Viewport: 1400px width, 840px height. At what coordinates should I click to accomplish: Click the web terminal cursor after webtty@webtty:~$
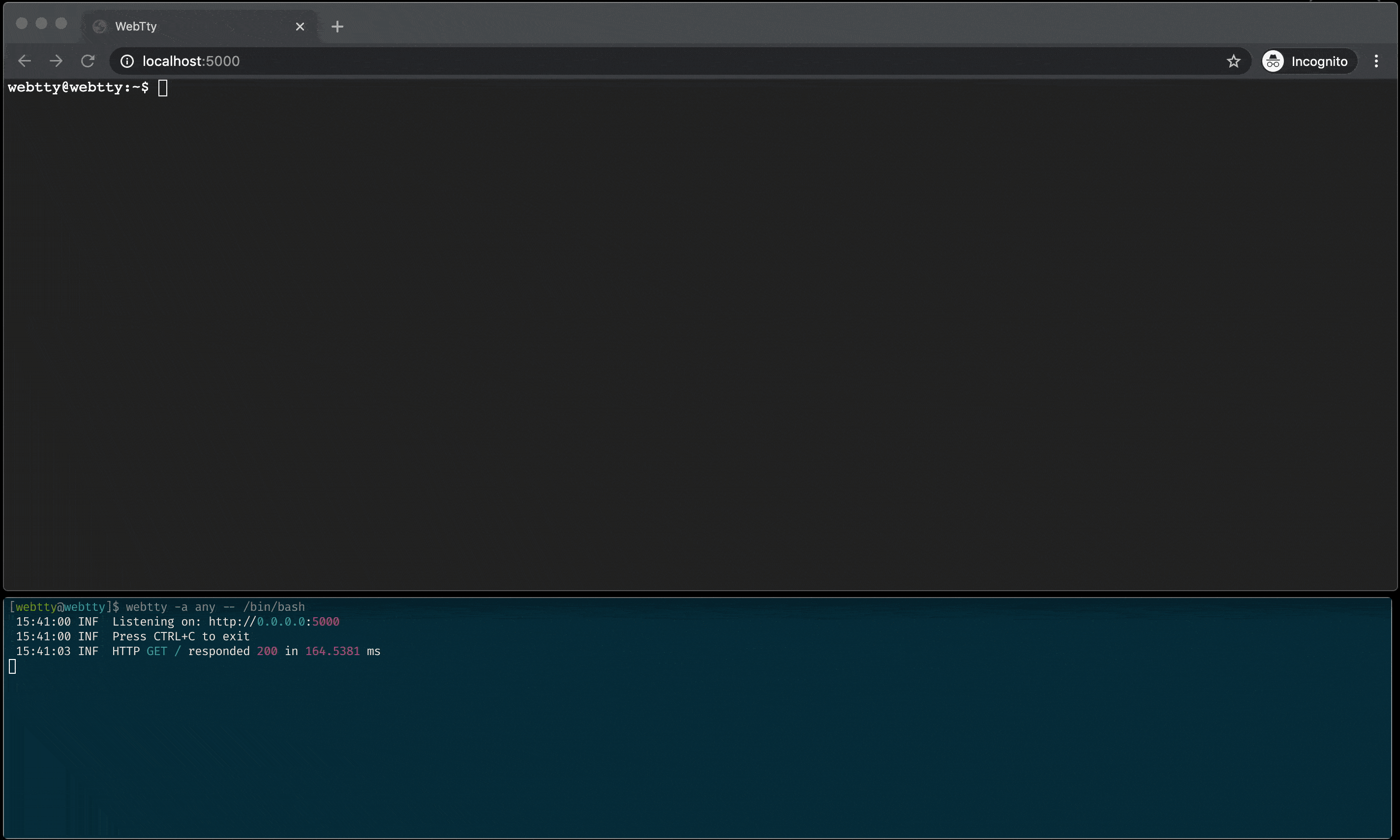click(x=163, y=88)
